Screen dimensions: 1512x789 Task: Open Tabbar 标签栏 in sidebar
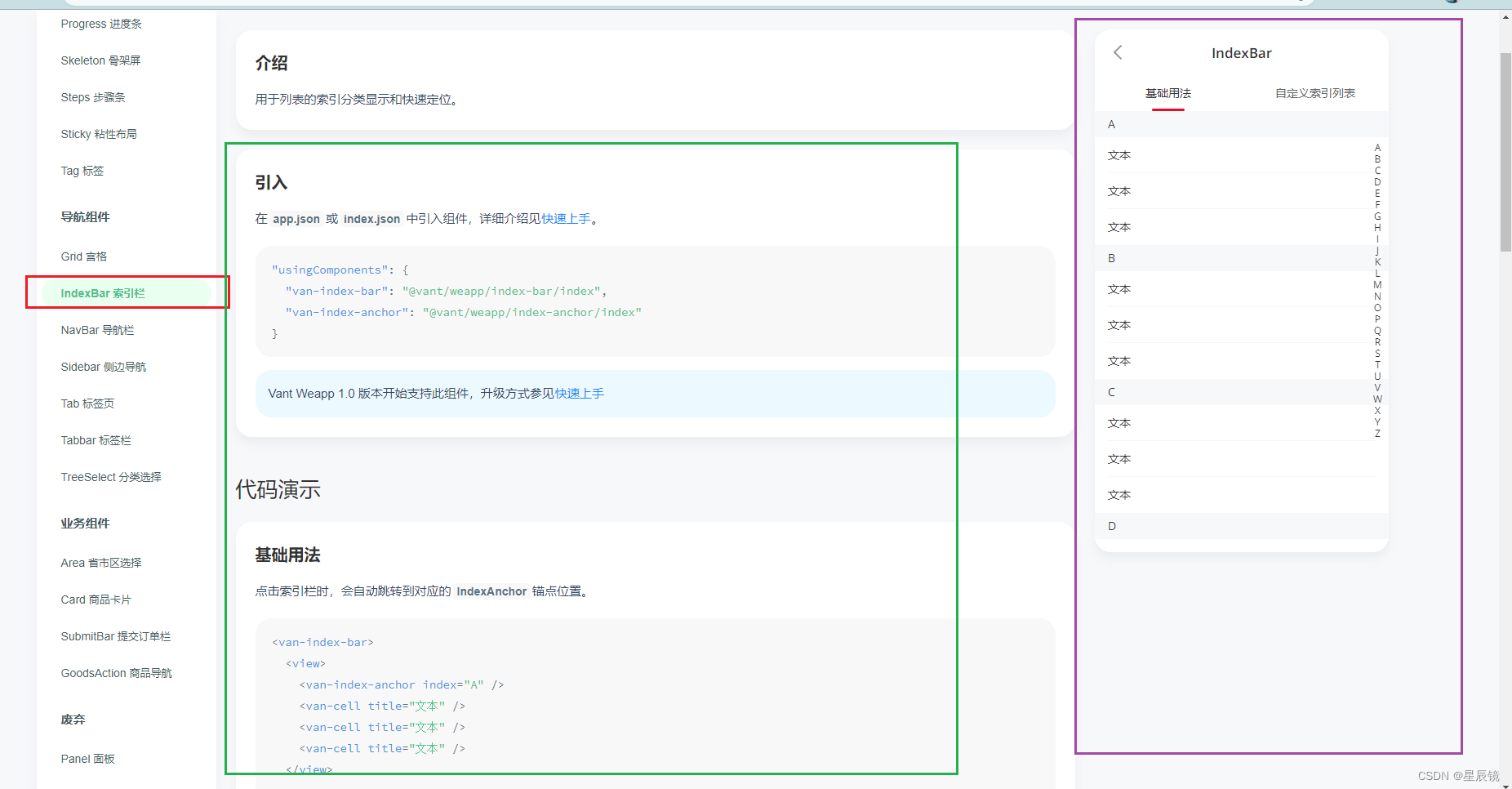click(x=96, y=440)
